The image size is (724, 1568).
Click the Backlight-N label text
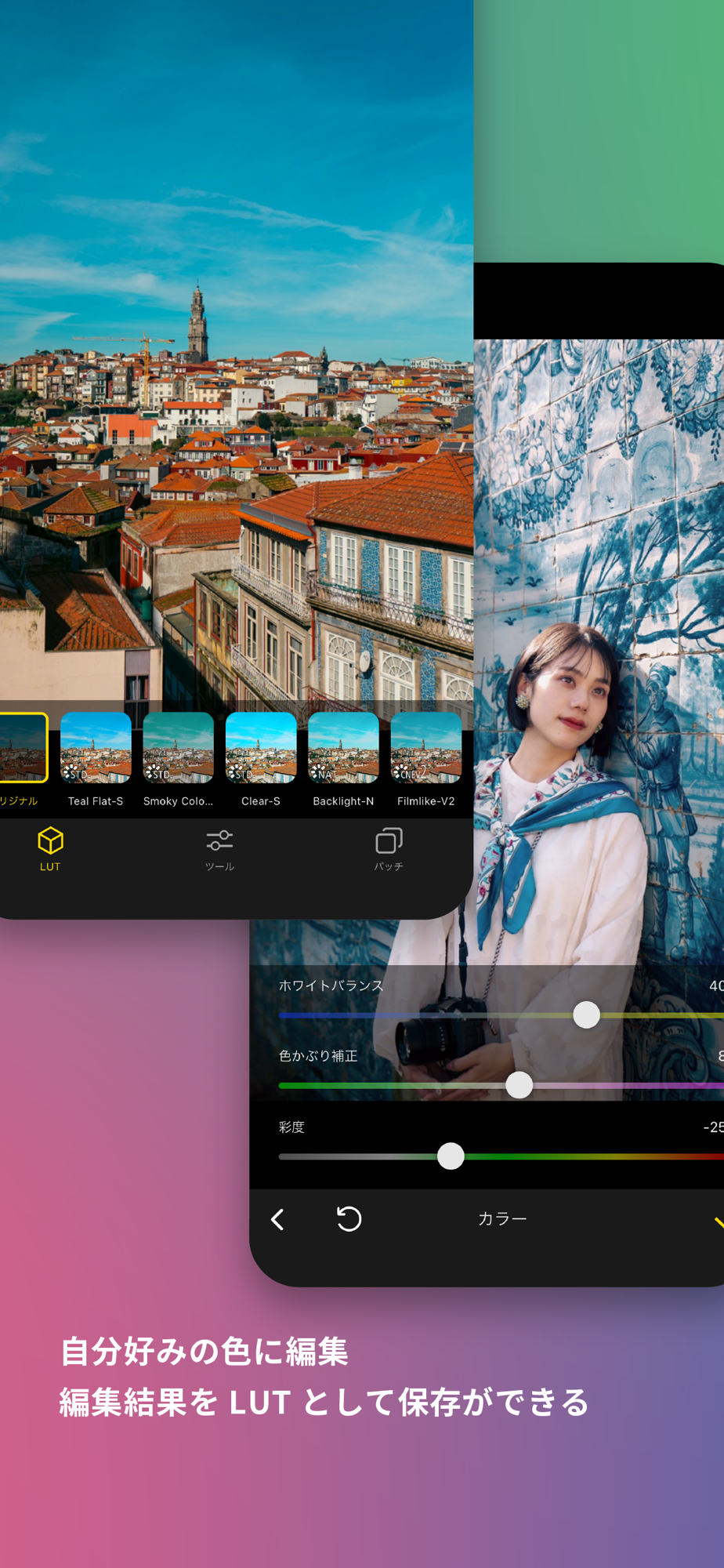pos(343,801)
